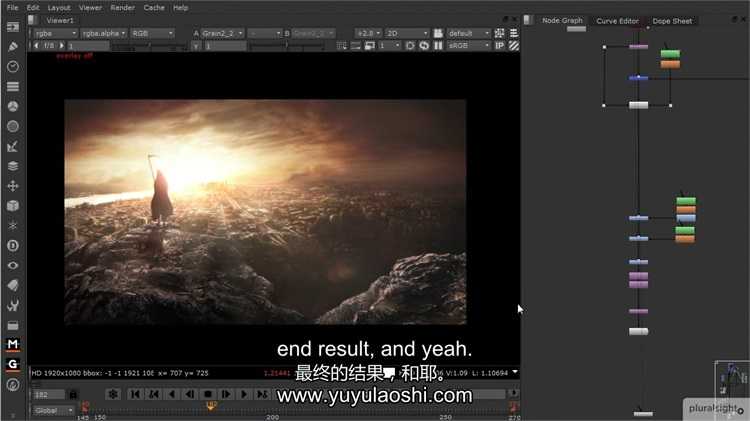Open the viewer playback settings gear

tap(113, 394)
